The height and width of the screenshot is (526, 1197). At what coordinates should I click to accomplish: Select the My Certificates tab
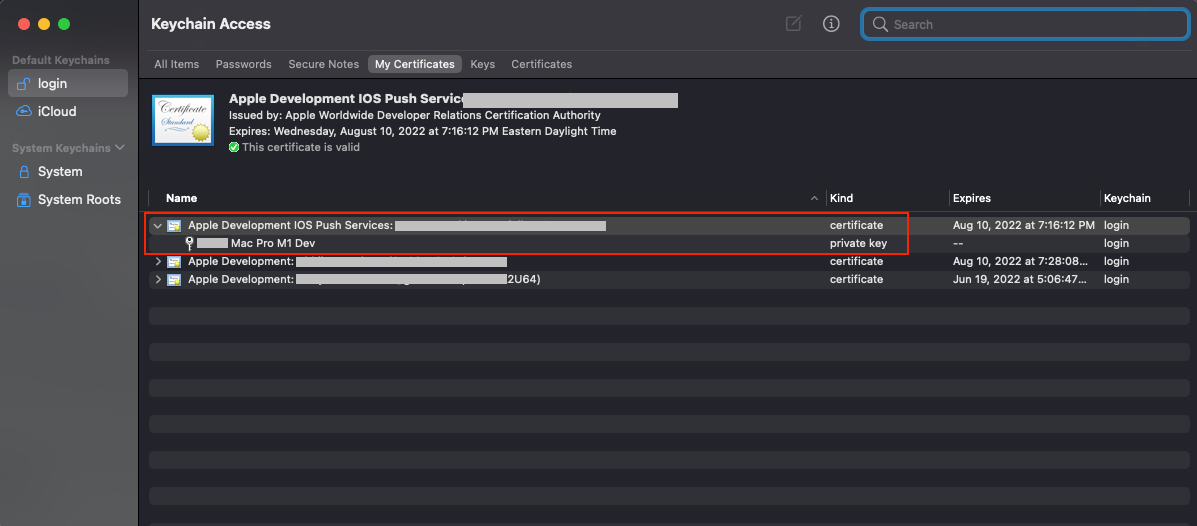coord(415,64)
